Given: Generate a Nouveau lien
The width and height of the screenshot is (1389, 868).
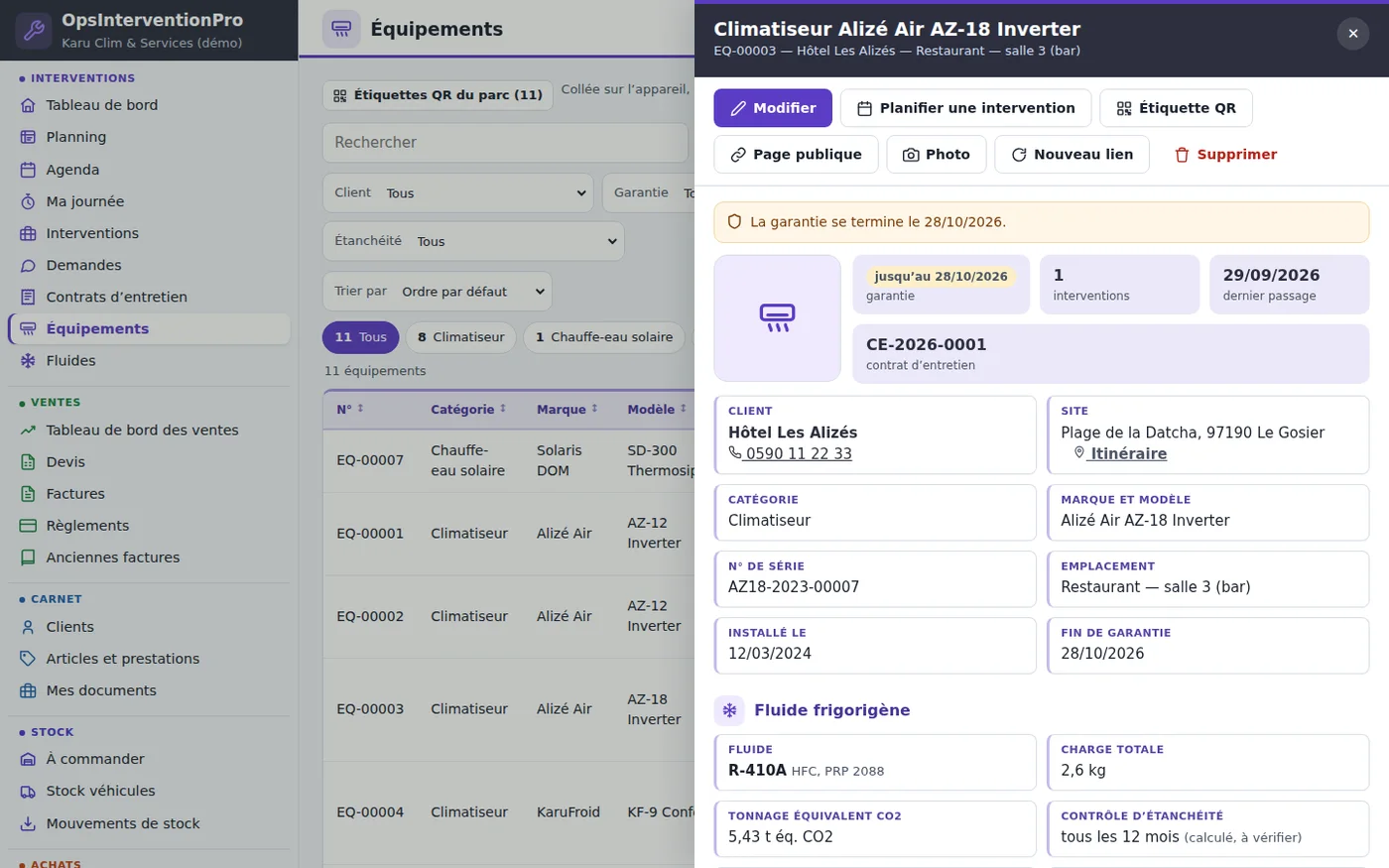Looking at the screenshot, I should pos(1072,155).
